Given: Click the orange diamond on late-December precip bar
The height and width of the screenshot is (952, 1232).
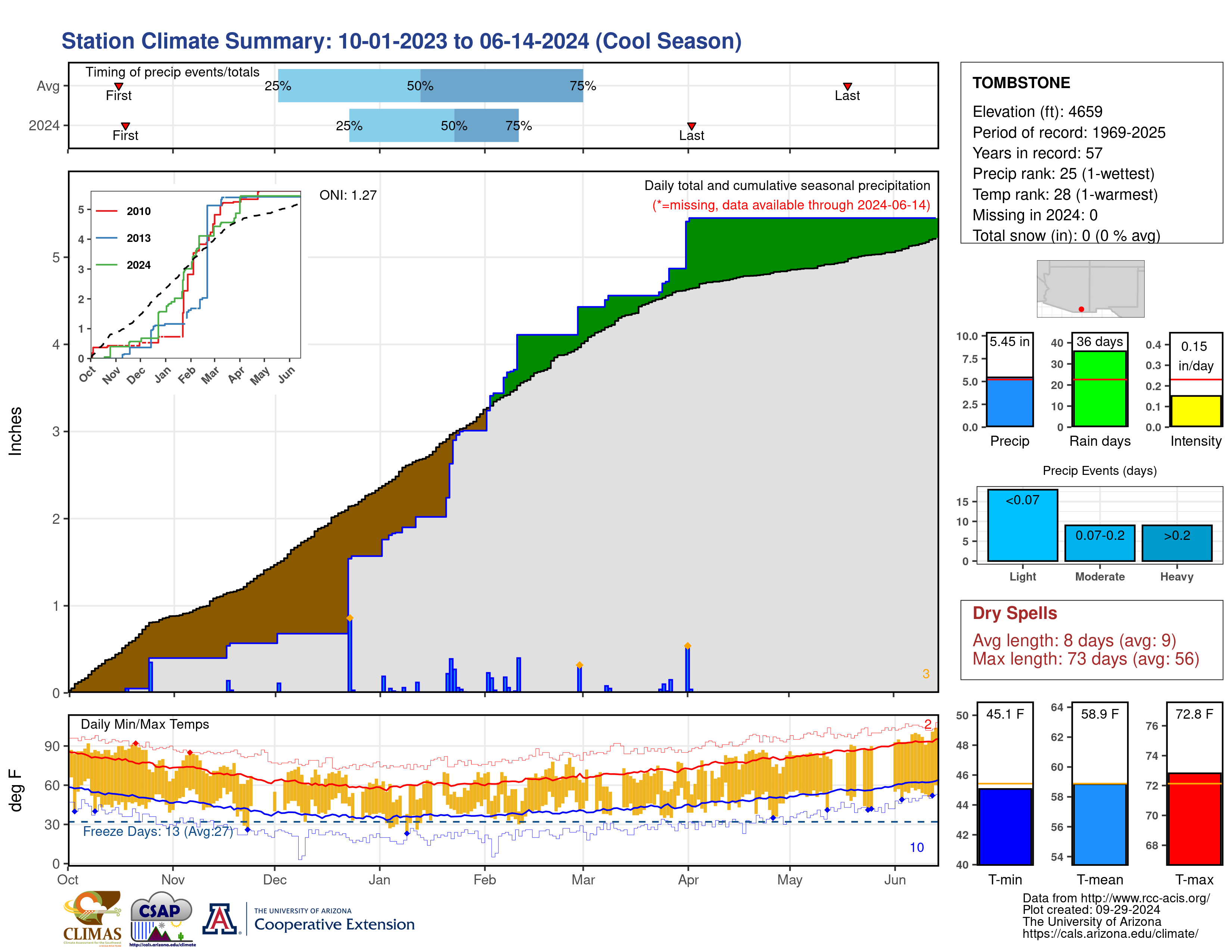Looking at the screenshot, I should pos(350,618).
